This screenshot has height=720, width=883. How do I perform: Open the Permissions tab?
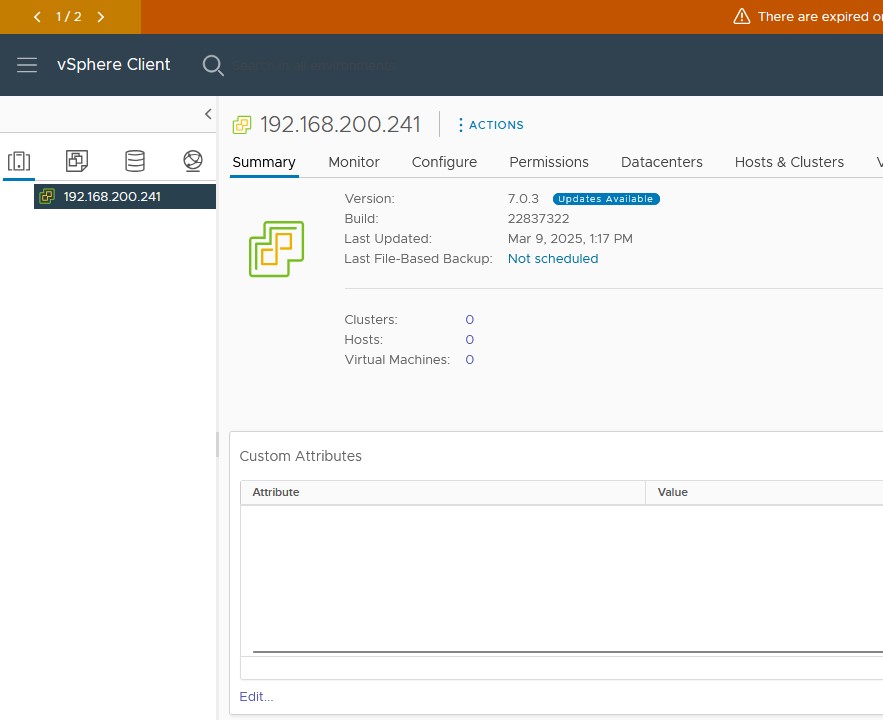(x=549, y=162)
